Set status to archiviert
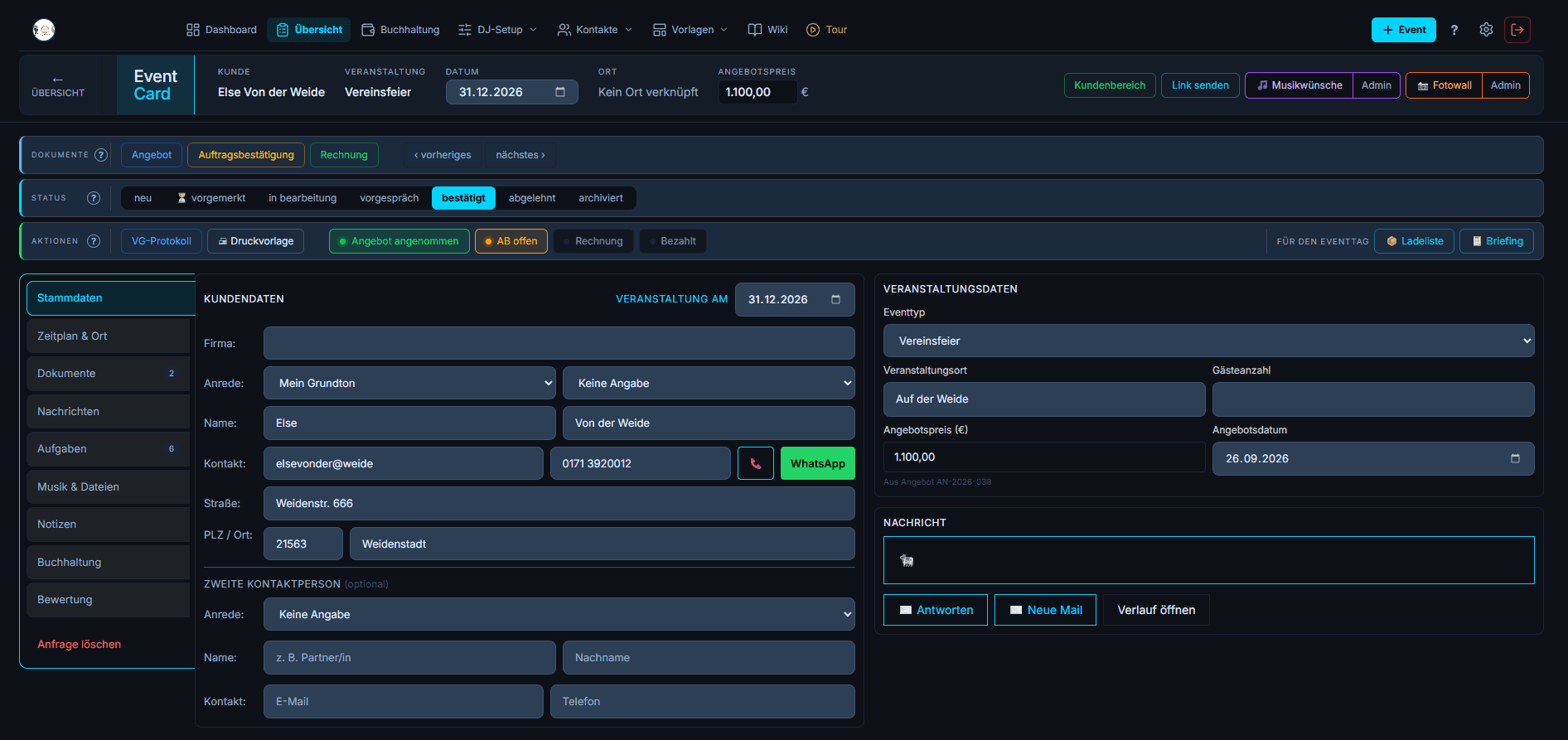 pyautogui.click(x=601, y=198)
